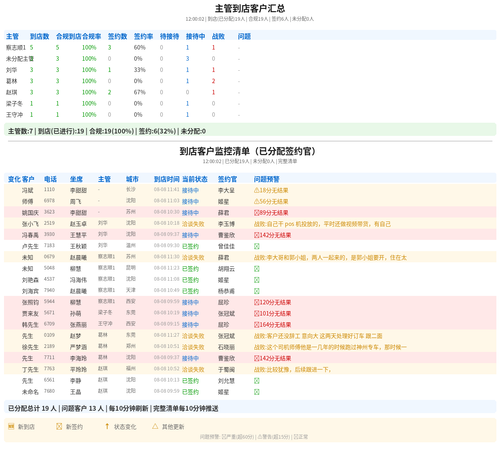Image resolution: width=500 pixels, height=459 pixels.
Task: Click the 战败:自己干 pos 机 note
Action: click(322, 224)
